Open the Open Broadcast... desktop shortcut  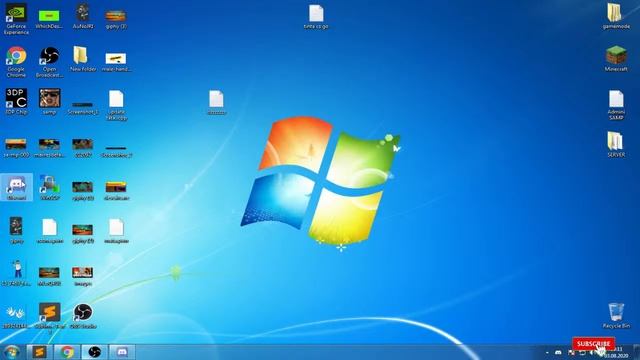(x=49, y=62)
